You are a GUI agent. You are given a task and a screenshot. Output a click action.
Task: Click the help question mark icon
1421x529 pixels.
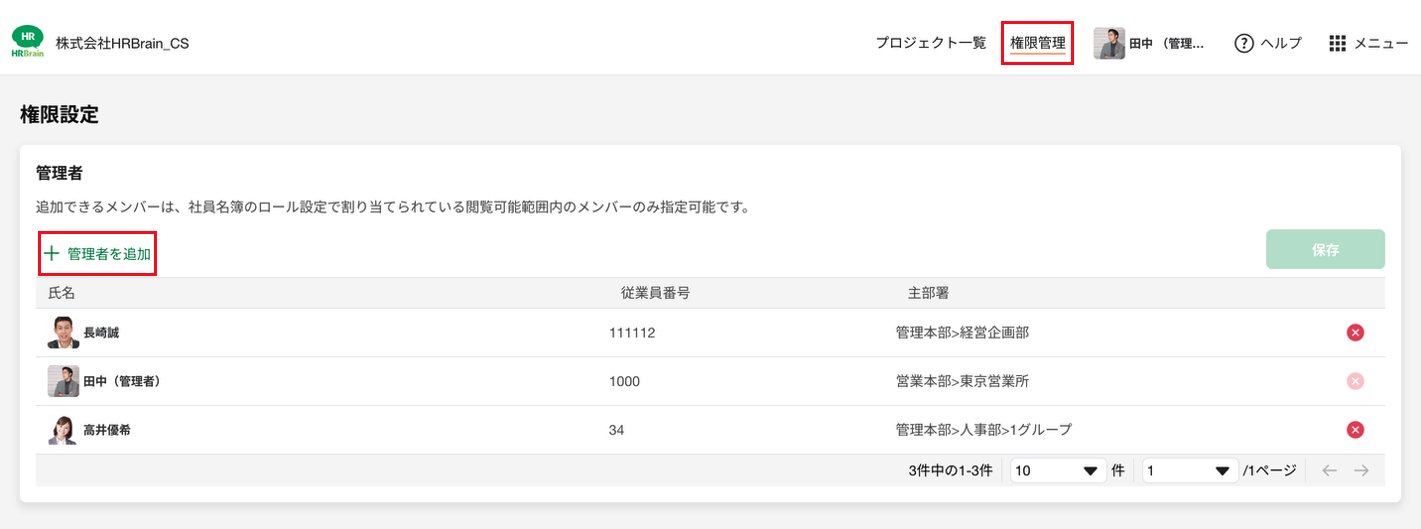[1244, 43]
